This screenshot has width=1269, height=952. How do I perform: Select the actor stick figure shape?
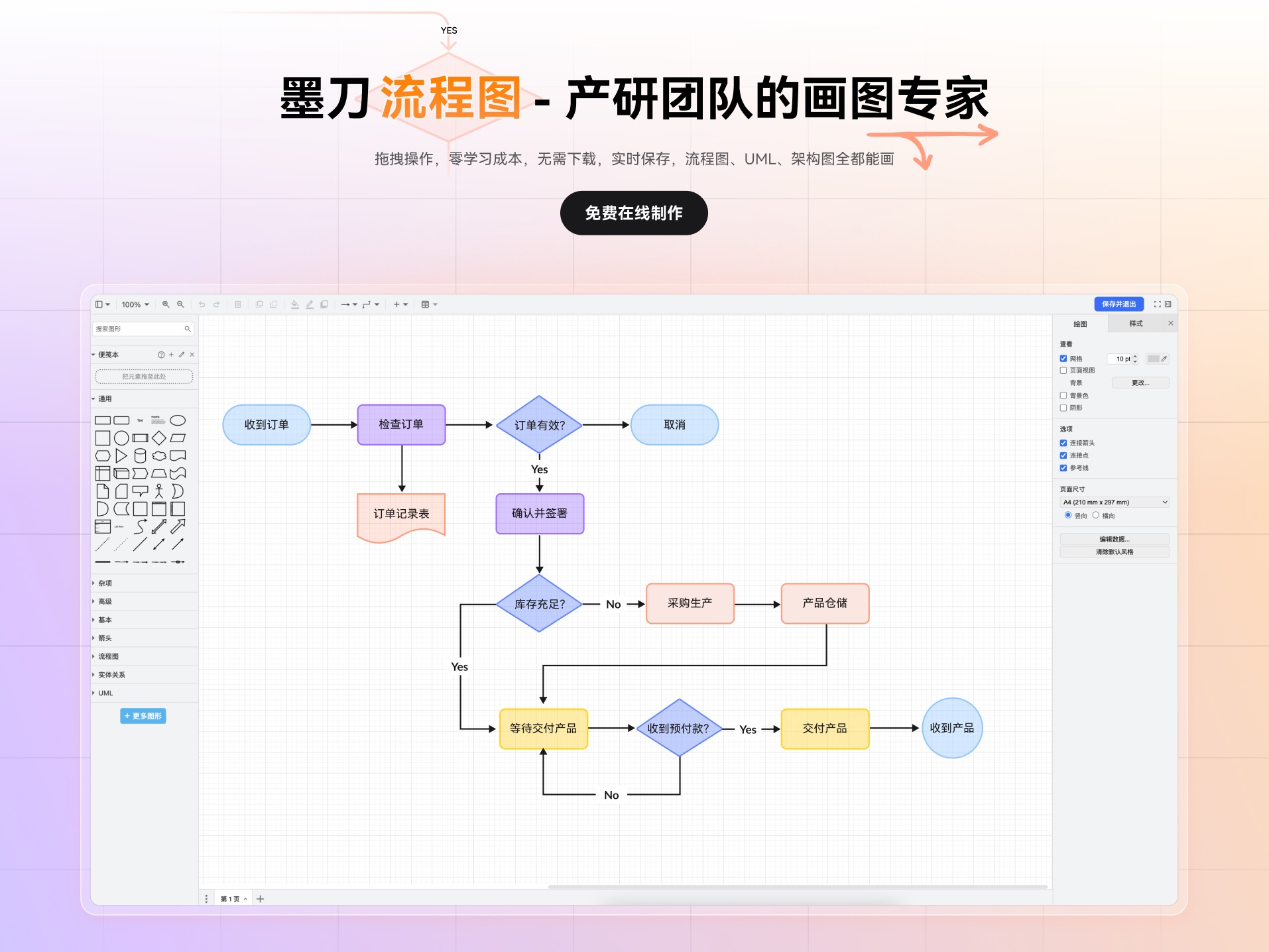(159, 491)
